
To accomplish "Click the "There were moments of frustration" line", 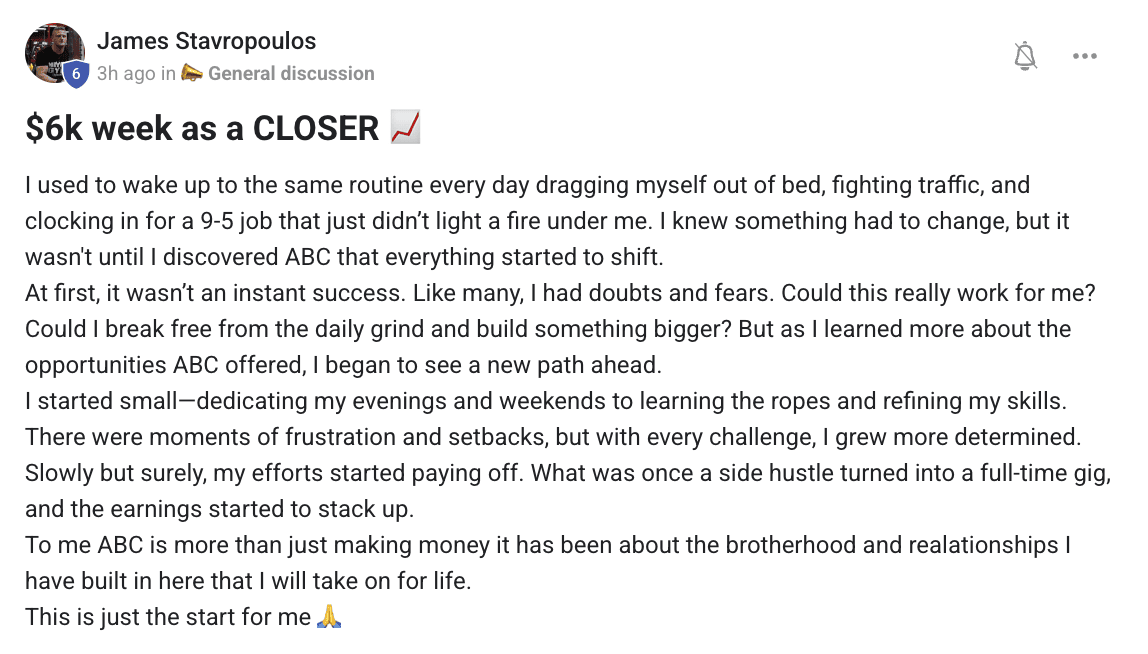I will pos(553,437).
